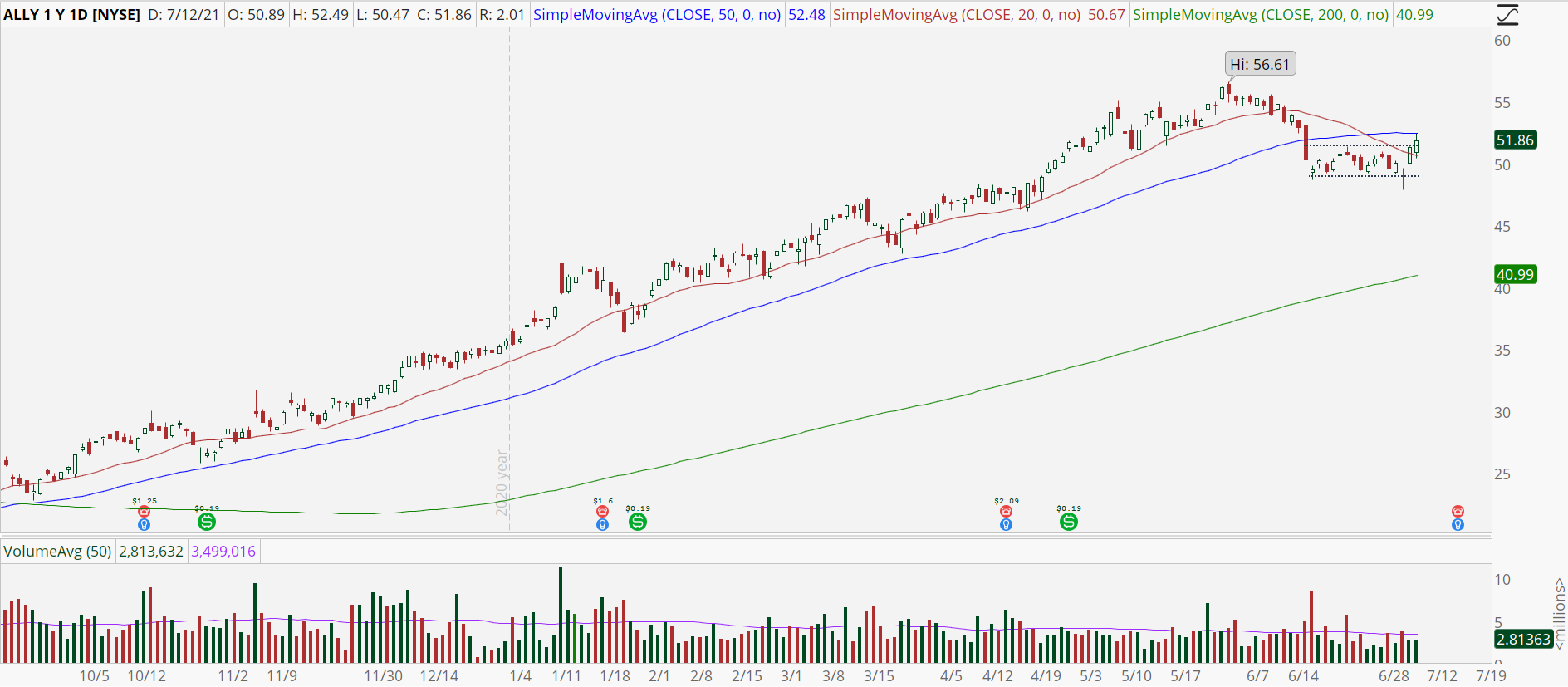Click the 2,813,632 volume value

pos(151,552)
